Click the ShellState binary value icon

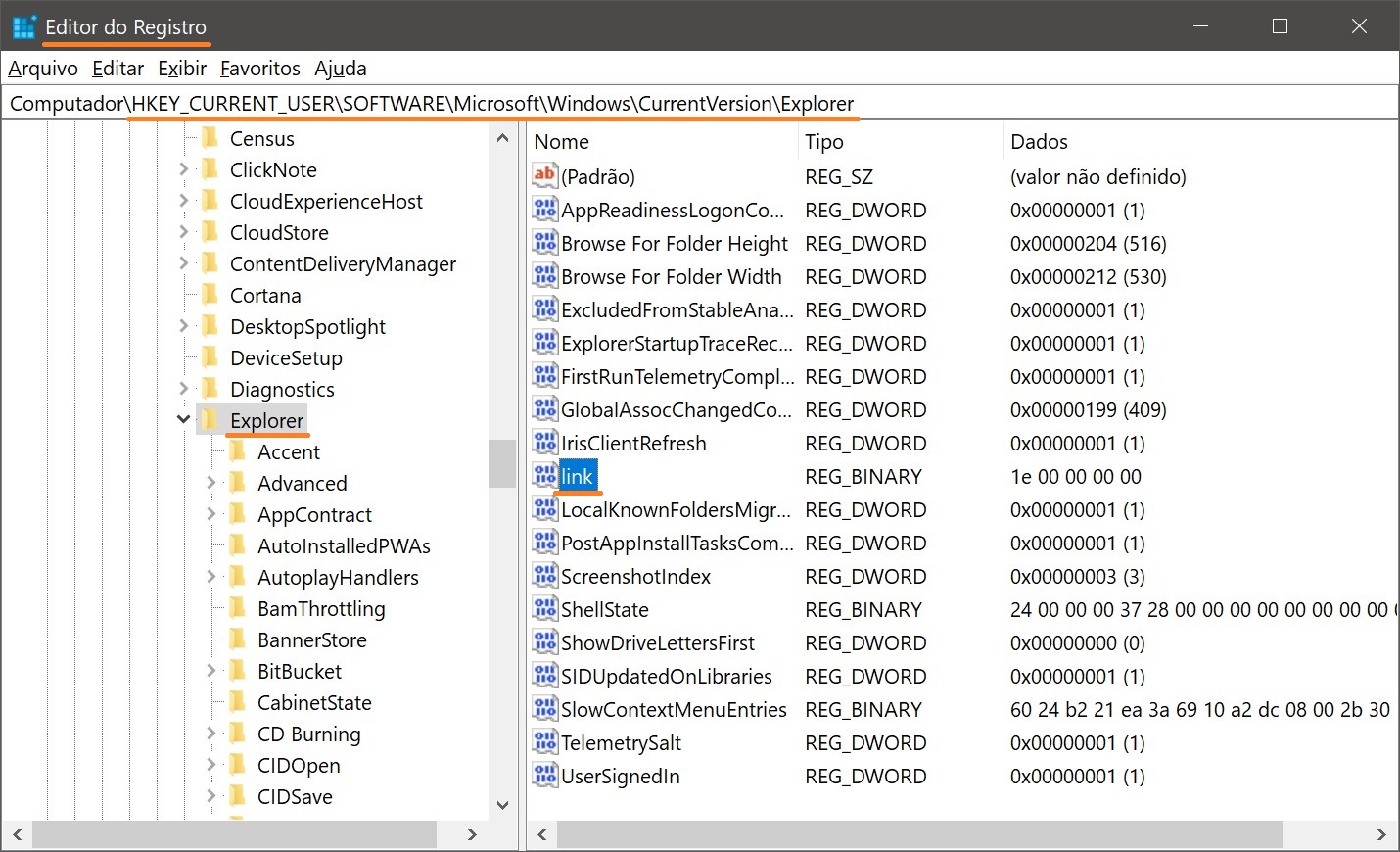(544, 608)
